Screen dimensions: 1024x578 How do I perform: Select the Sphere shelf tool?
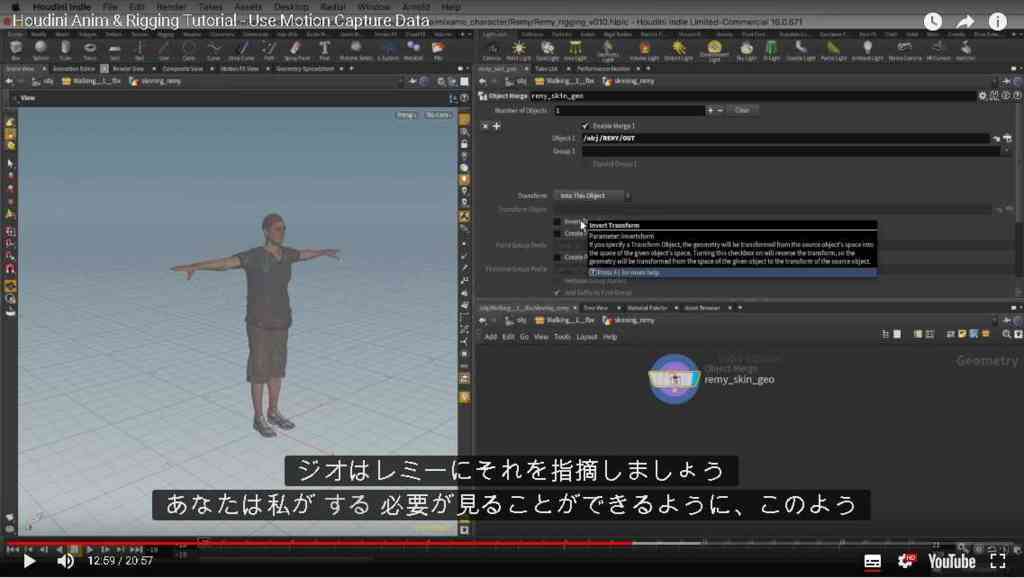40,50
